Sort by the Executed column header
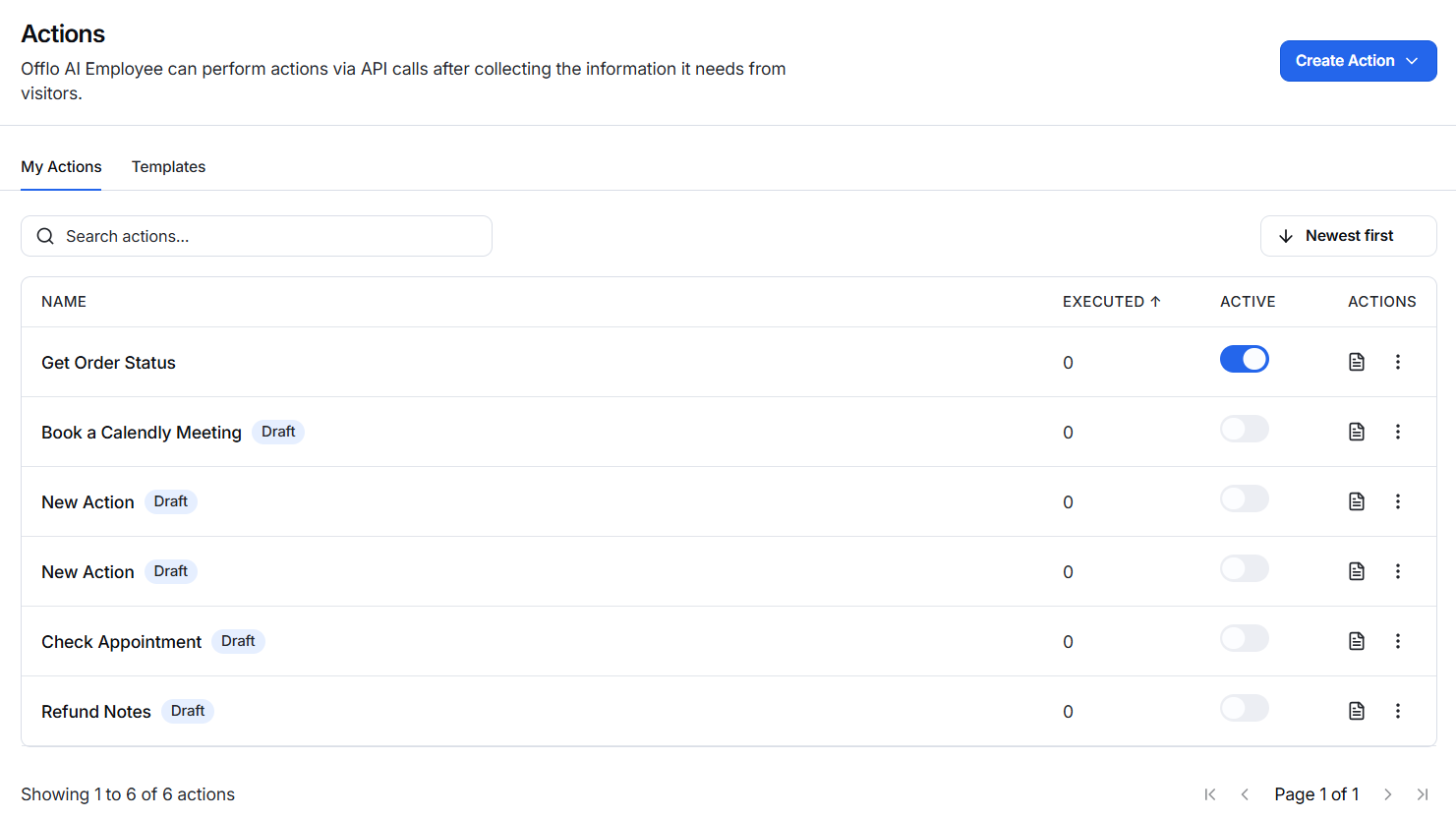Viewport: 1456px width, 819px height. pos(1112,302)
